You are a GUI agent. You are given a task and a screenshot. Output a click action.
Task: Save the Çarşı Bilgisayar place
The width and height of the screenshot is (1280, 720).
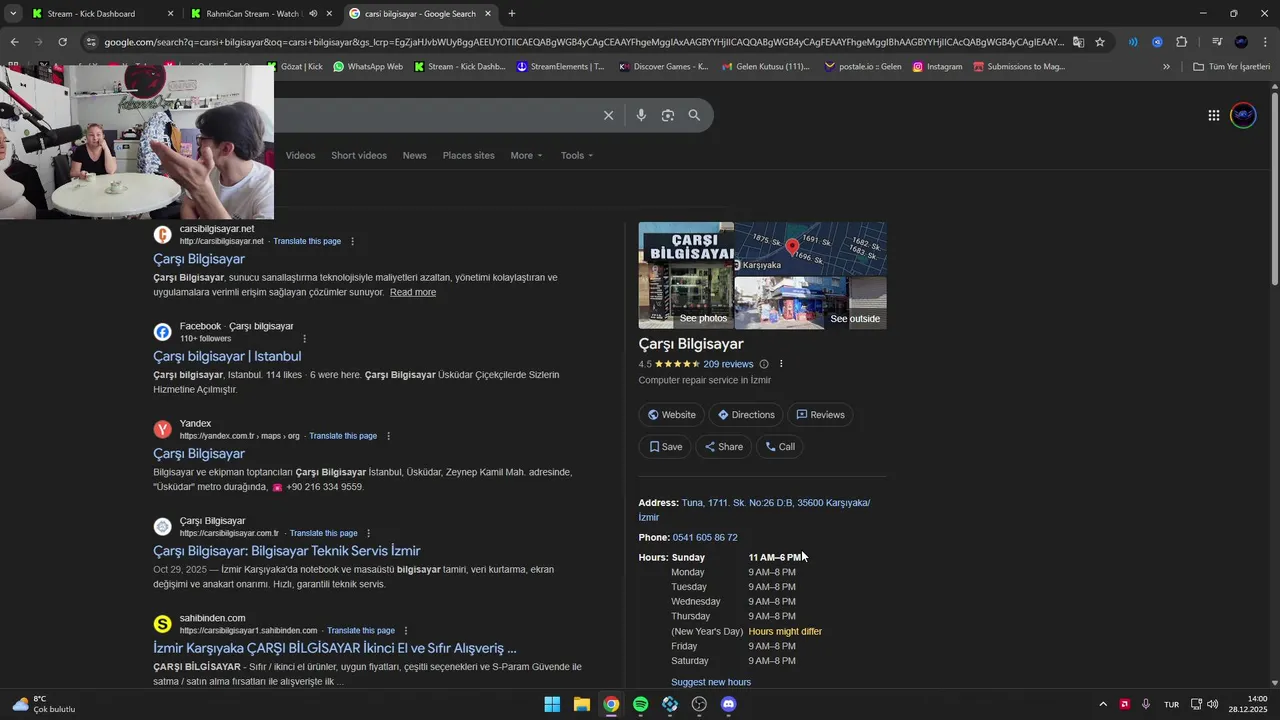pos(665,447)
